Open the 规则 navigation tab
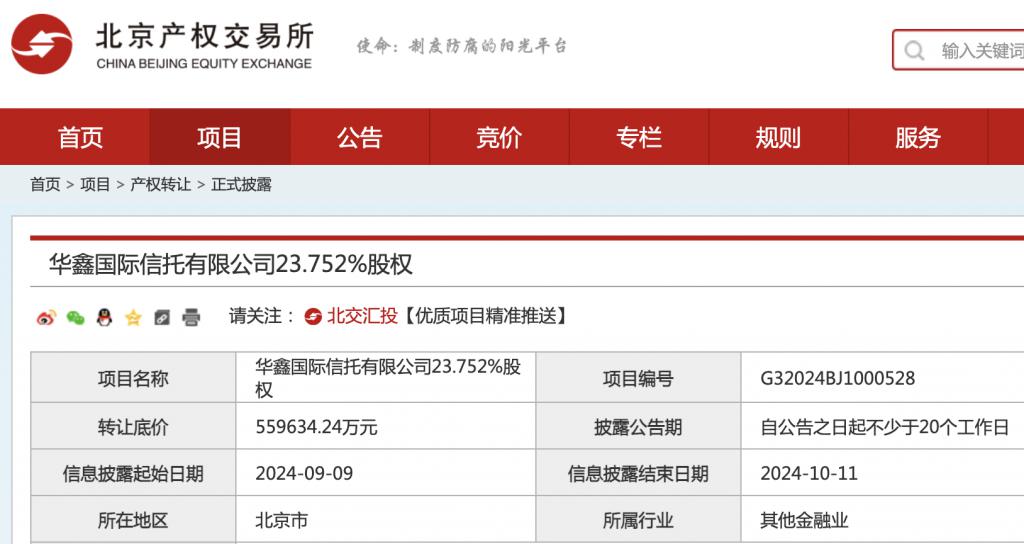 point(778,137)
